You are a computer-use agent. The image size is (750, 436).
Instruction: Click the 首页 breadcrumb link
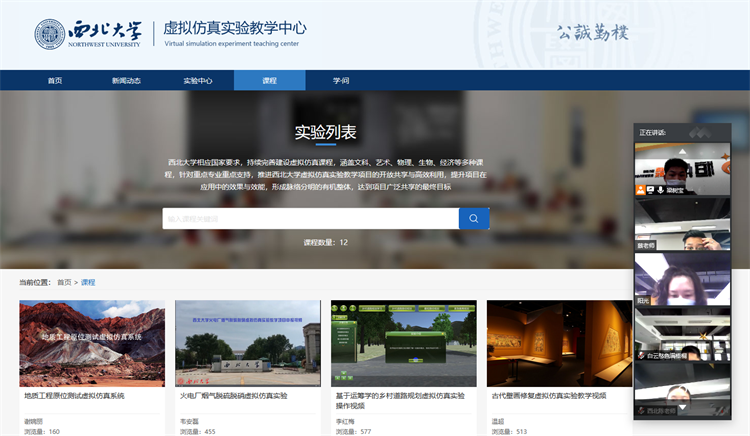(64, 282)
